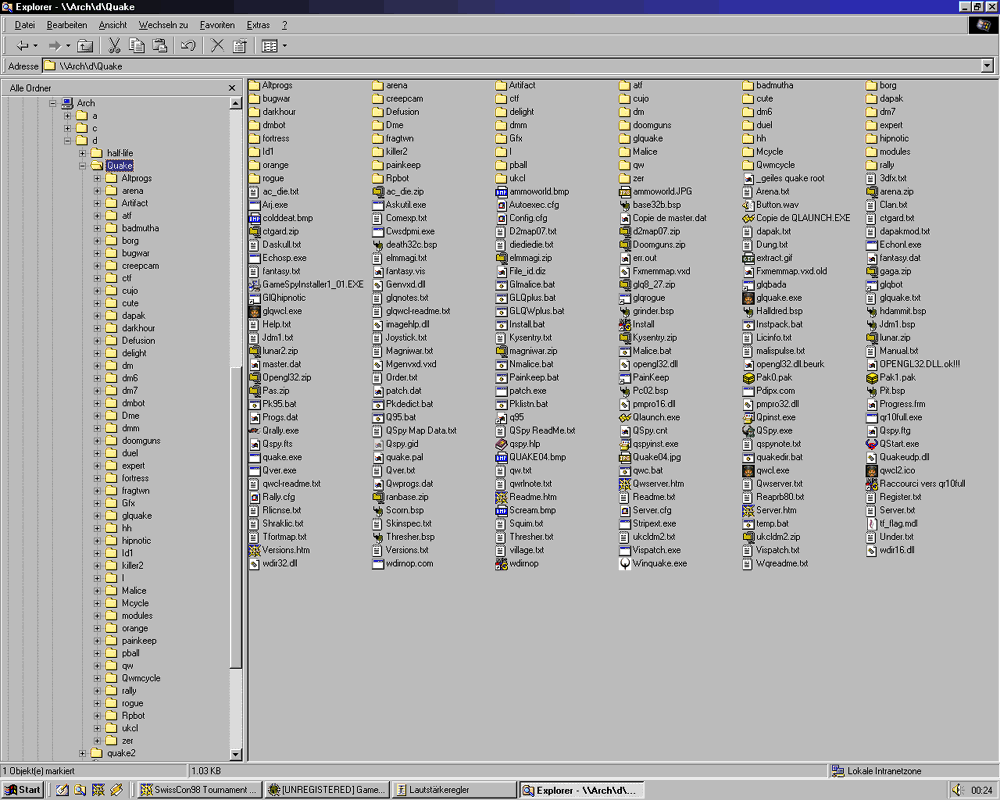This screenshot has width=1000, height=800.
Task: Click the folder tree vertical scrollbar down arrow
Action: coord(236,755)
